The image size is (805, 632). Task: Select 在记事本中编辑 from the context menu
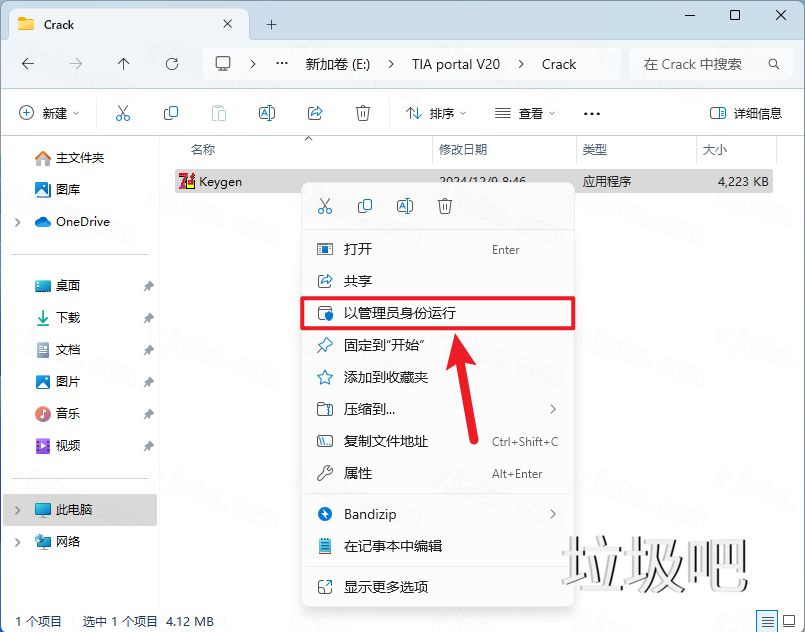point(395,545)
